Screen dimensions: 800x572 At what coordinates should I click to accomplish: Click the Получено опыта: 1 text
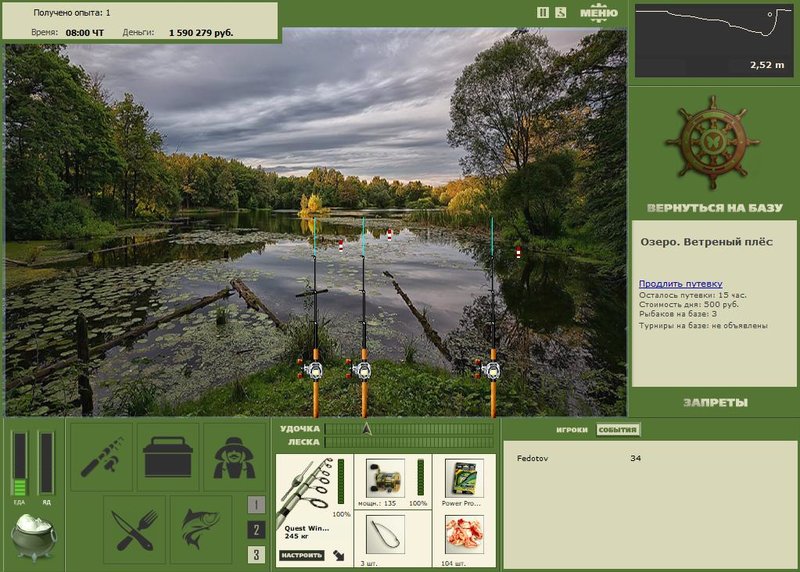click(72, 13)
